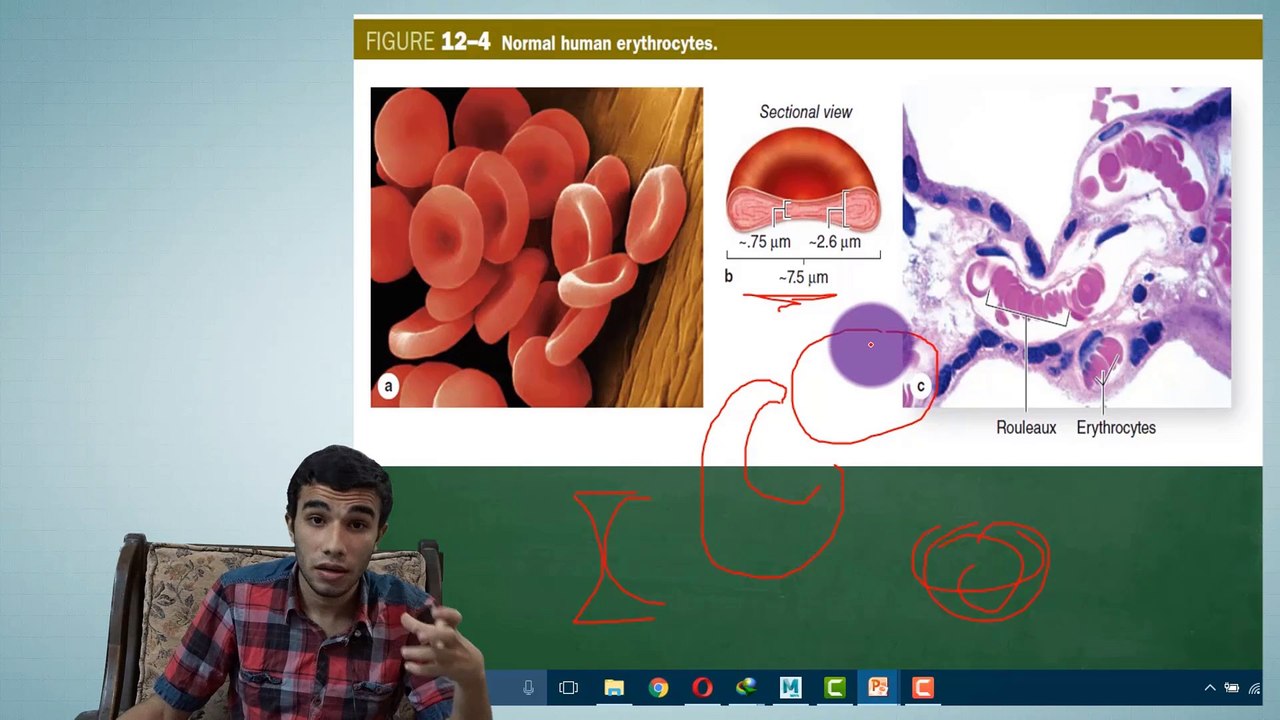Screen dimensions: 1280x720
Task: Open Task View from the taskbar
Action: pos(568,688)
